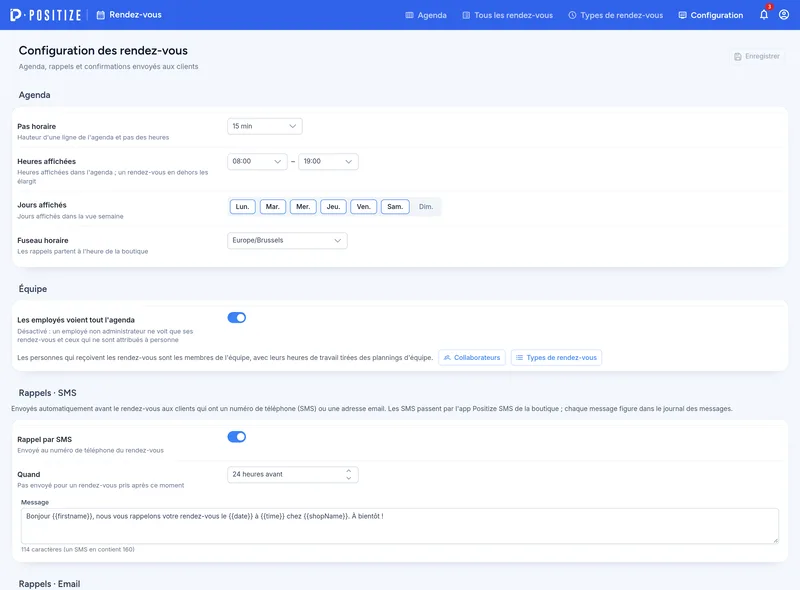Screen dimensions: 800x590
Task: Toggle Sam. day button
Action: [395, 207]
